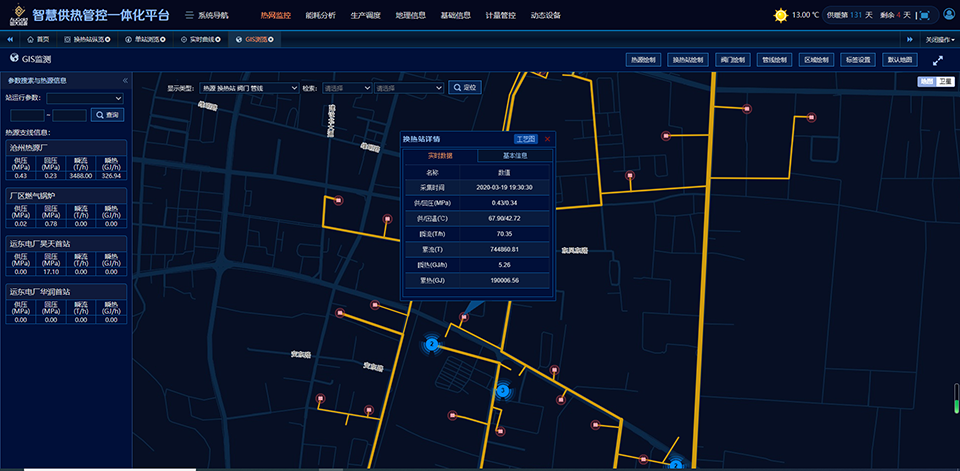Switch to 基本信息 tab in popup

click(x=514, y=156)
